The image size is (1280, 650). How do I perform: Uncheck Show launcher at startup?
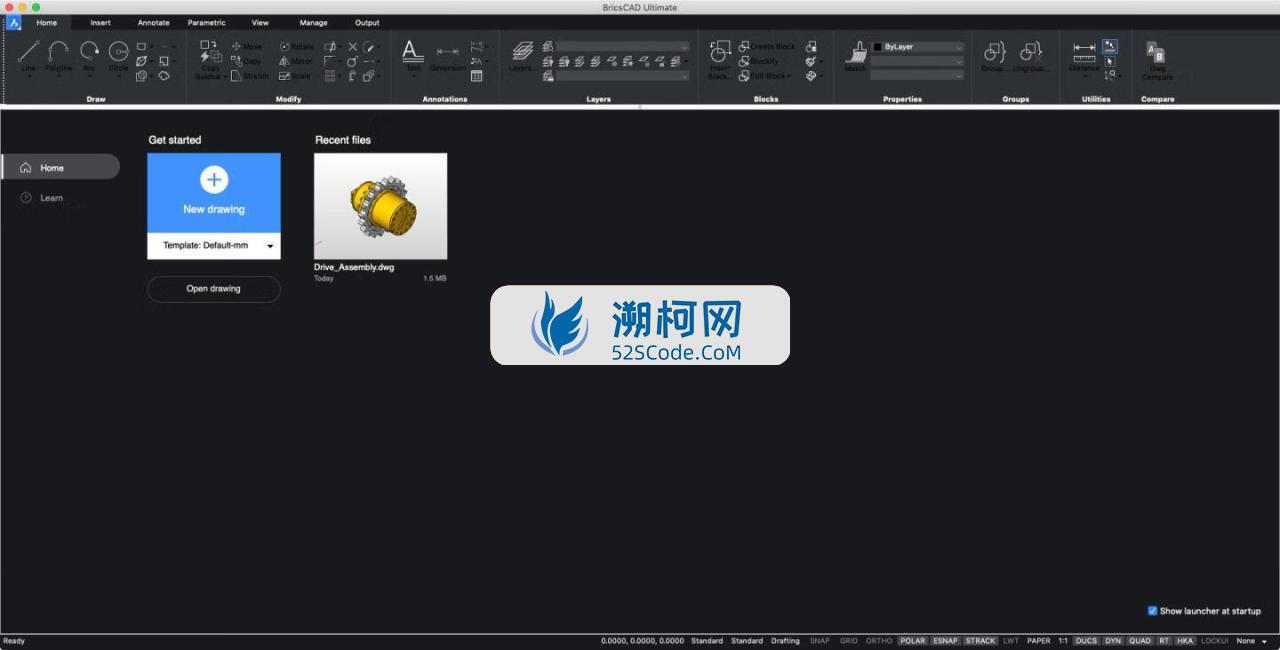pos(1153,611)
